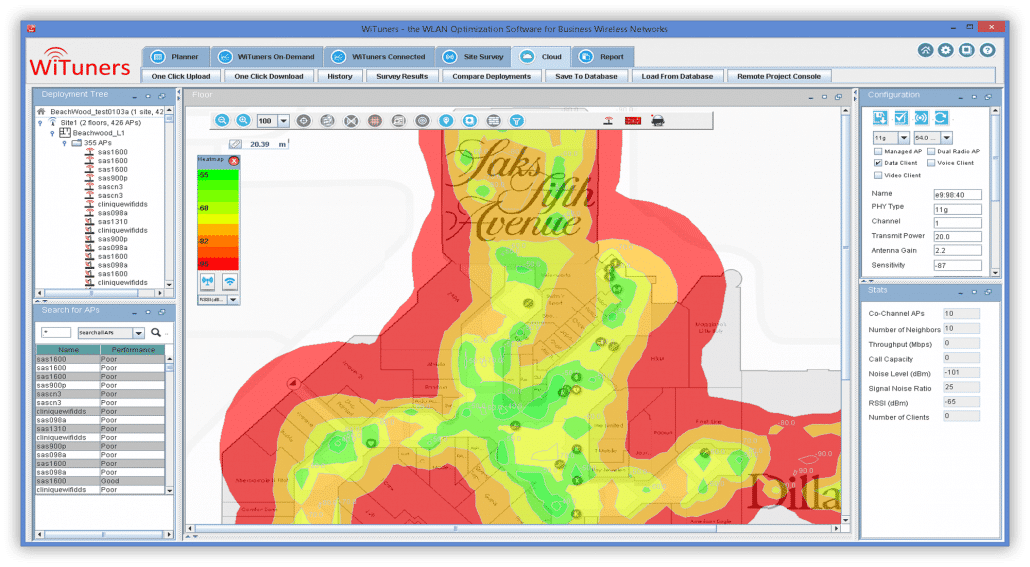Click the orange -82 color band in legend

(218, 242)
